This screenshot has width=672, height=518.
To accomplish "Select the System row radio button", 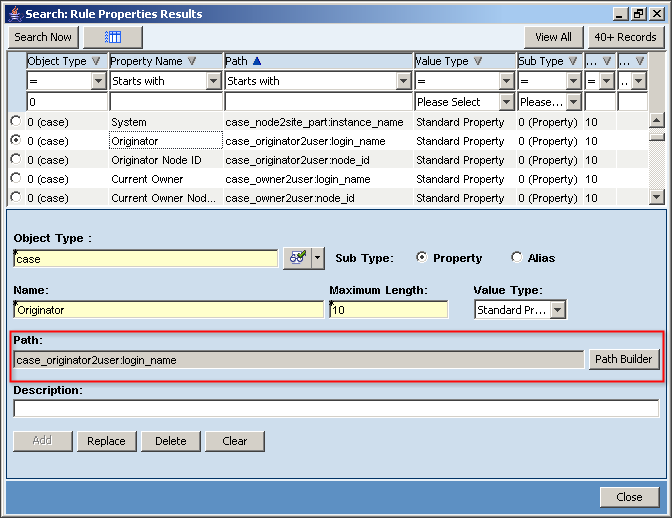I will tap(16, 122).
